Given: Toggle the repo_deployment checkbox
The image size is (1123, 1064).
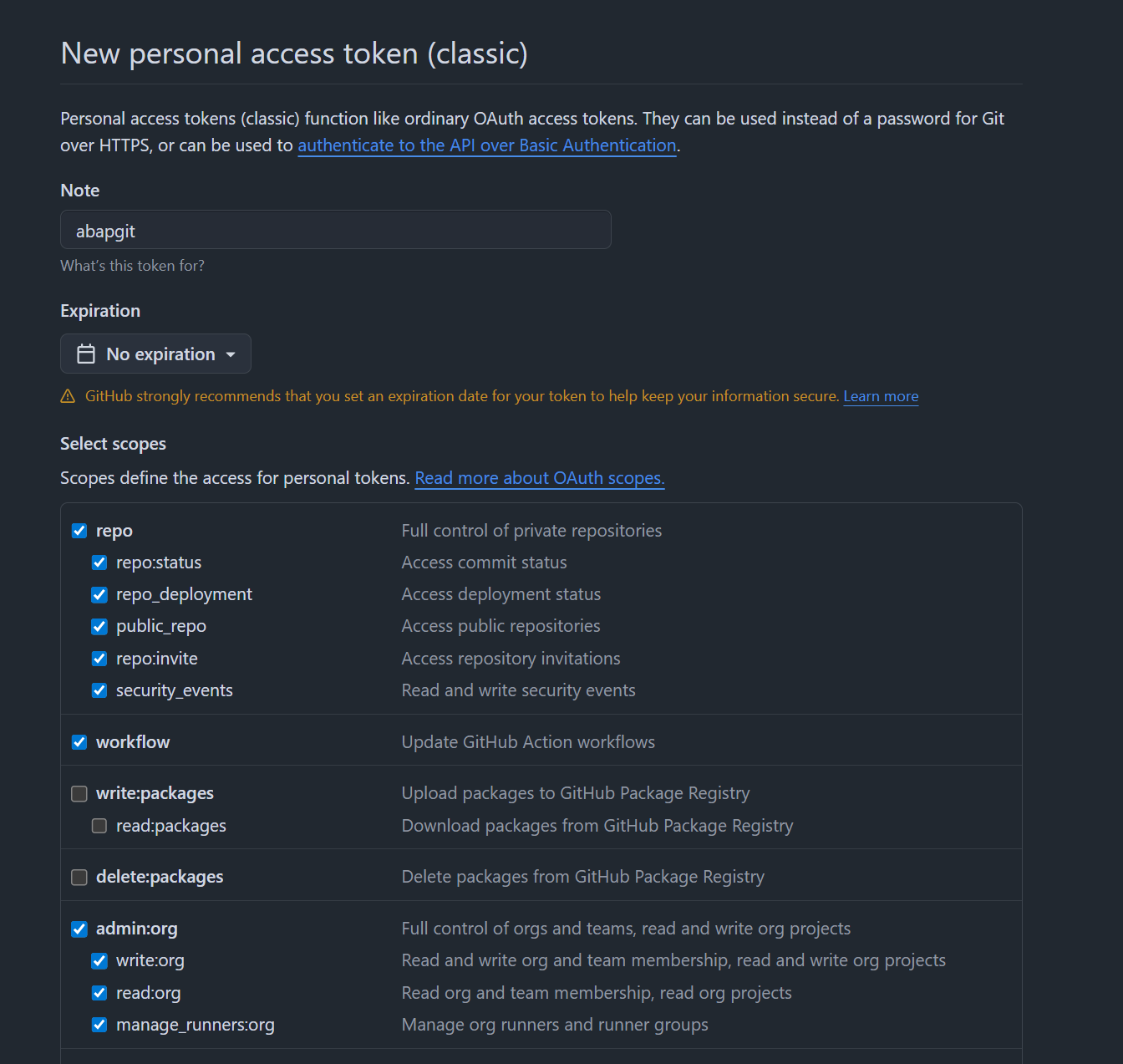Looking at the screenshot, I should (99, 594).
